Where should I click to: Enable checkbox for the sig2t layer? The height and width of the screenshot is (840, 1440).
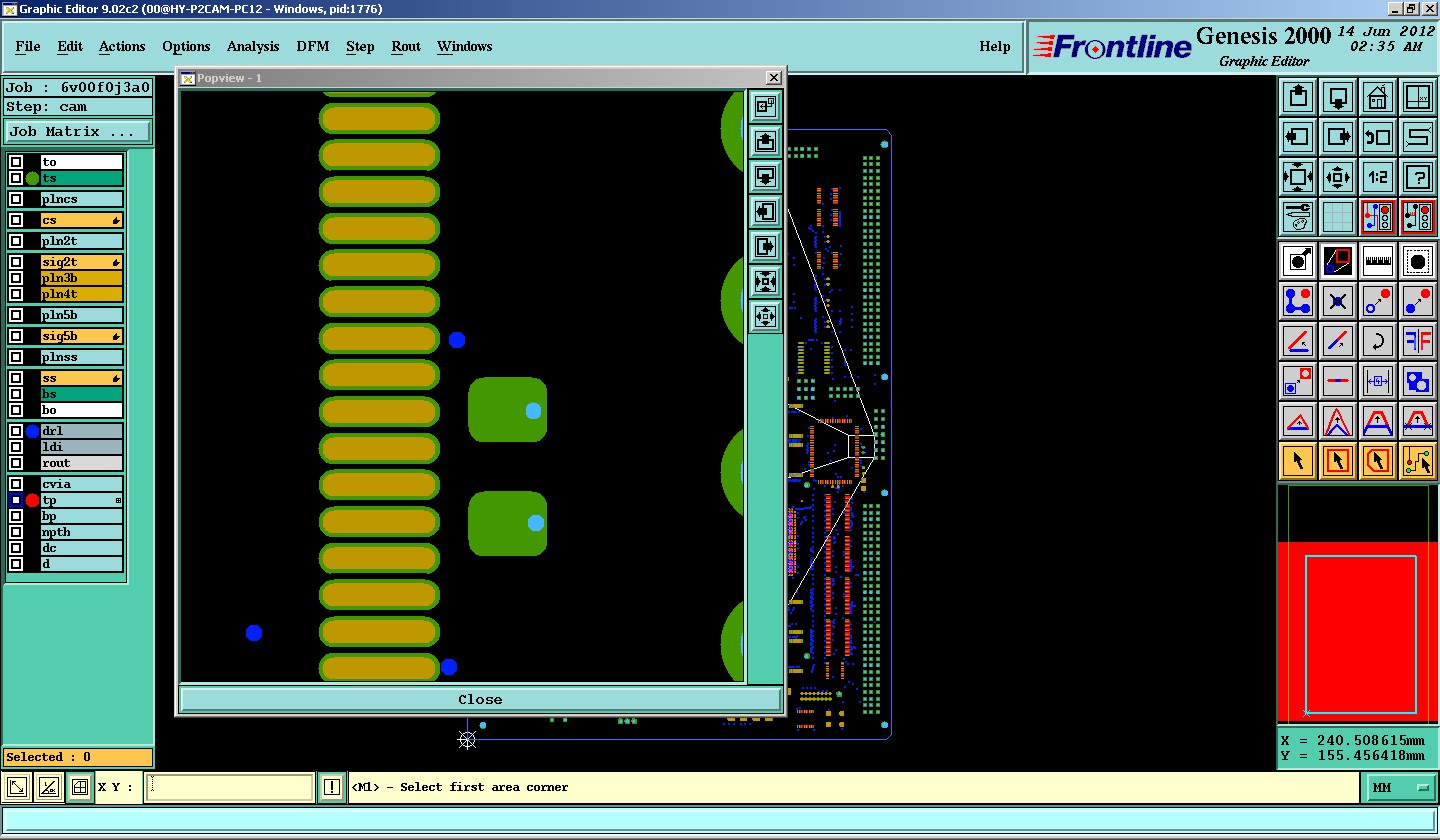click(16, 262)
